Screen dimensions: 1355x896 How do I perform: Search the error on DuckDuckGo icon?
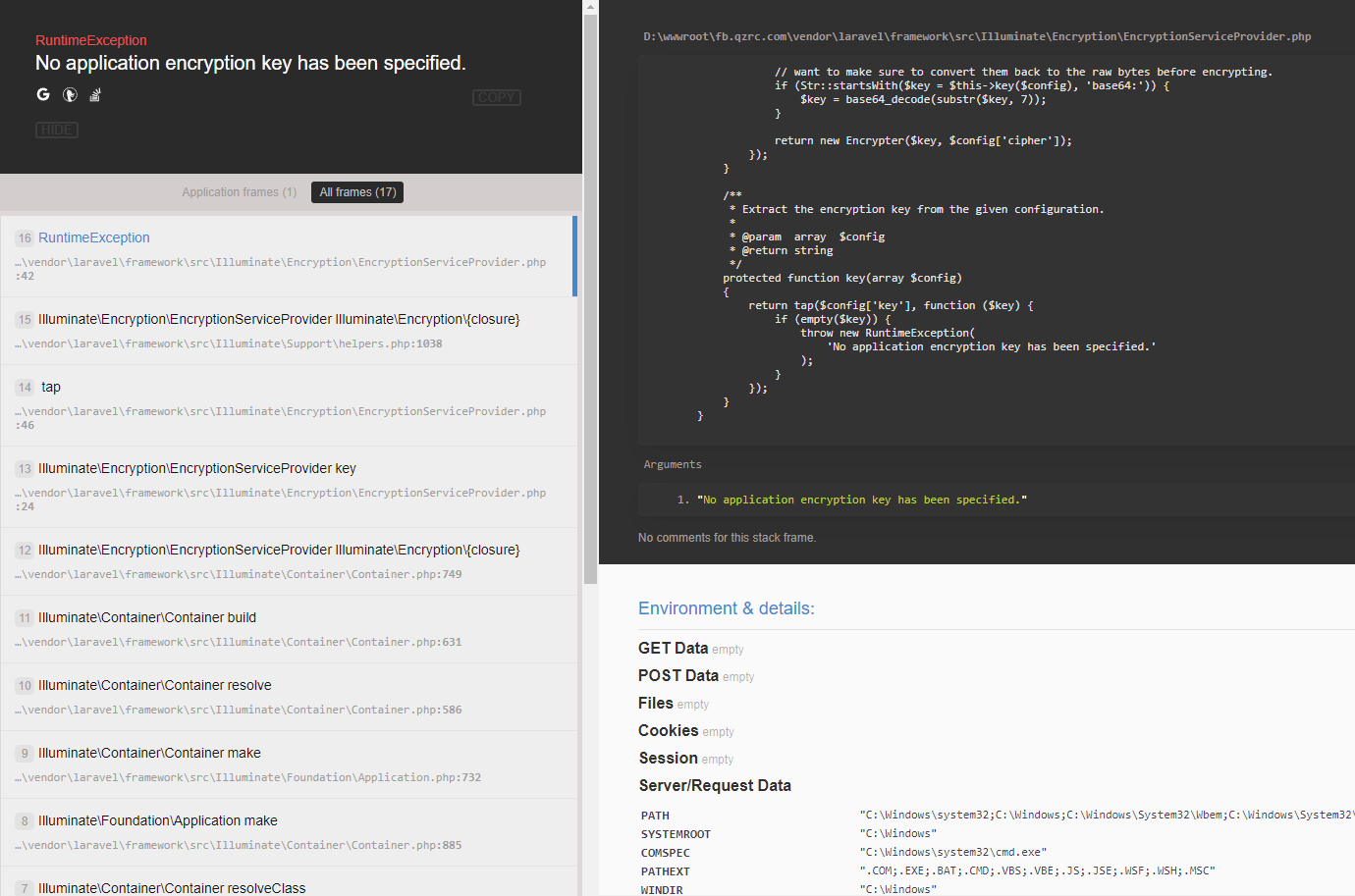[x=70, y=94]
